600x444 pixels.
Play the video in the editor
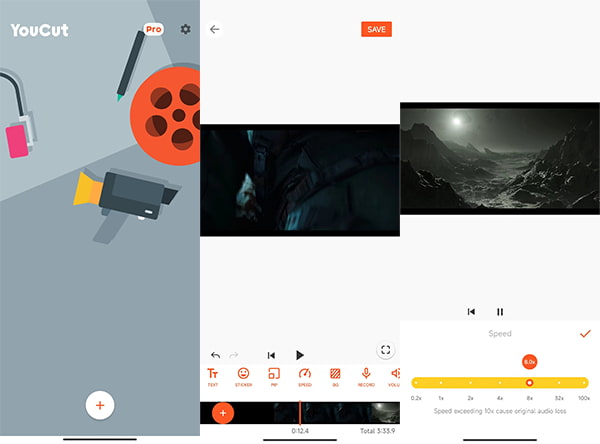click(300, 355)
